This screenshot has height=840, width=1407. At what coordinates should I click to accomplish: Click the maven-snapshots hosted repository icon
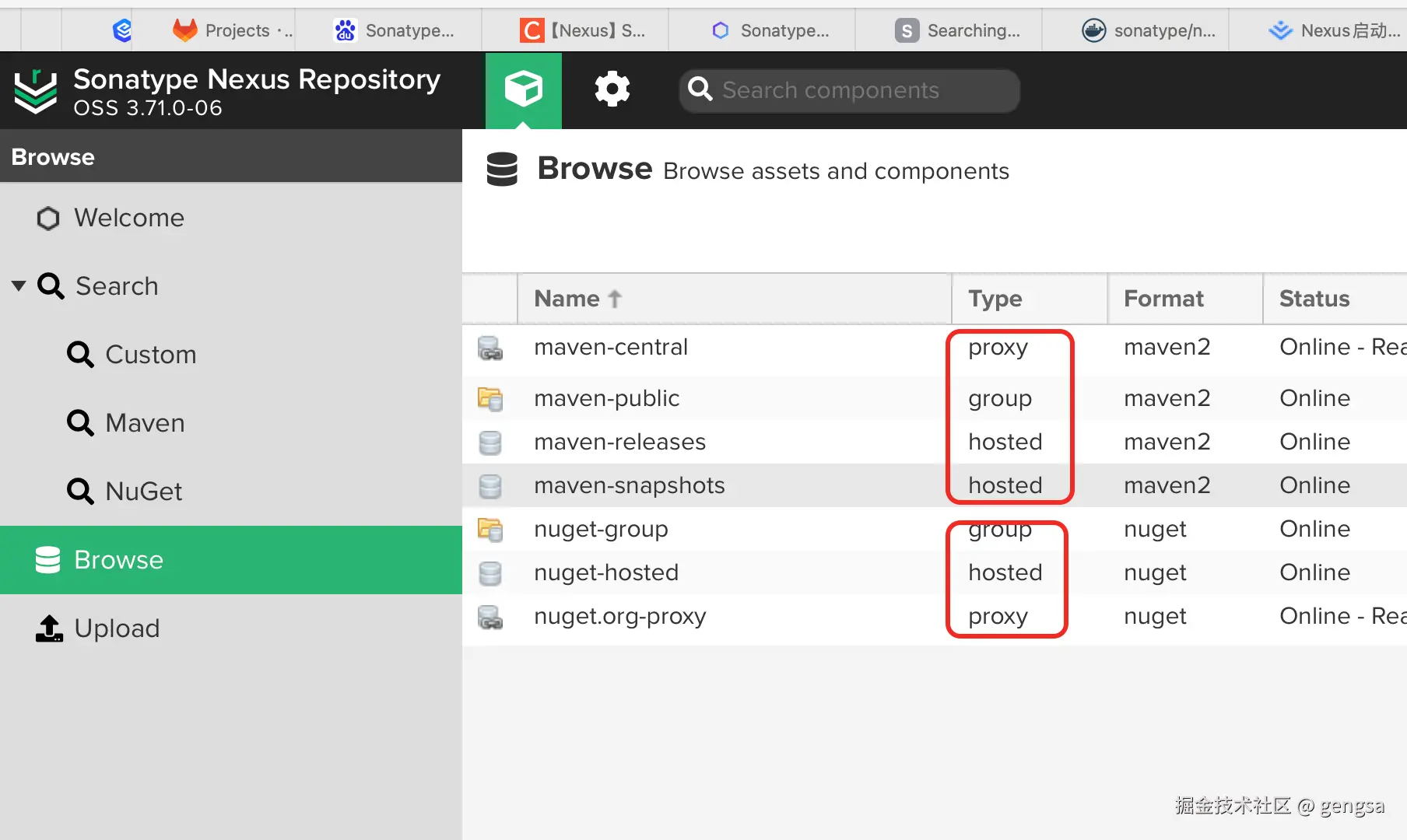490,486
